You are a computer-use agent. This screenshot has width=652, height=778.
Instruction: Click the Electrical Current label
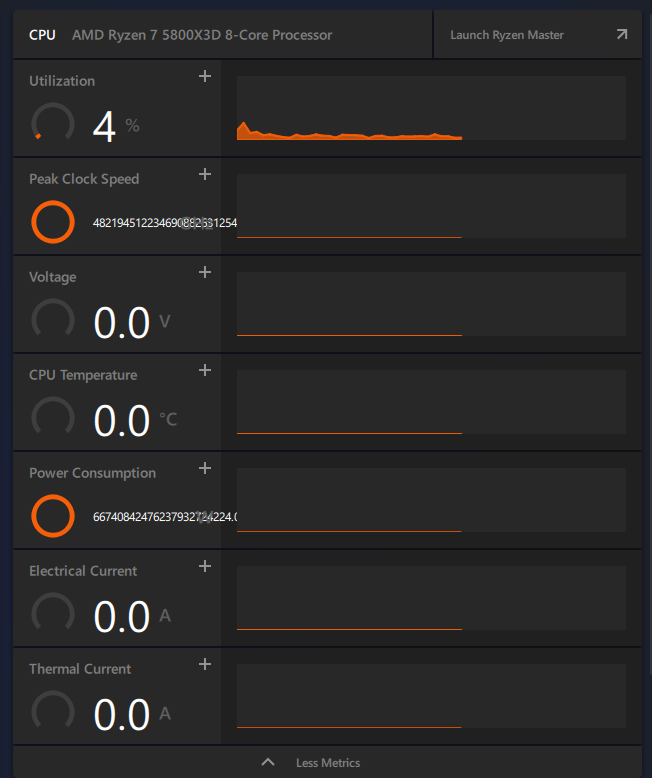(x=83, y=571)
